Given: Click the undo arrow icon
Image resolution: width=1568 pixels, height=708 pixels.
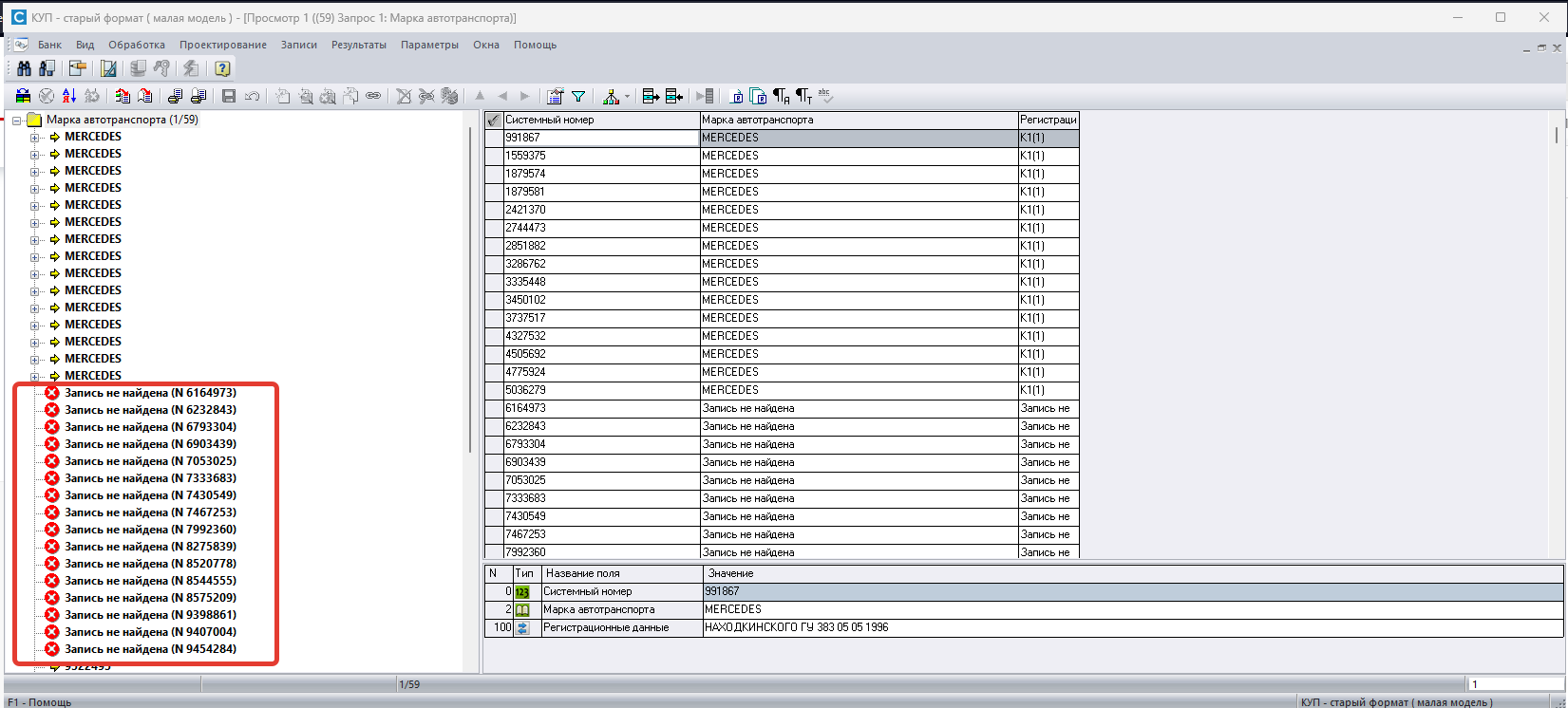Looking at the screenshot, I should click(x=252, y=96).
